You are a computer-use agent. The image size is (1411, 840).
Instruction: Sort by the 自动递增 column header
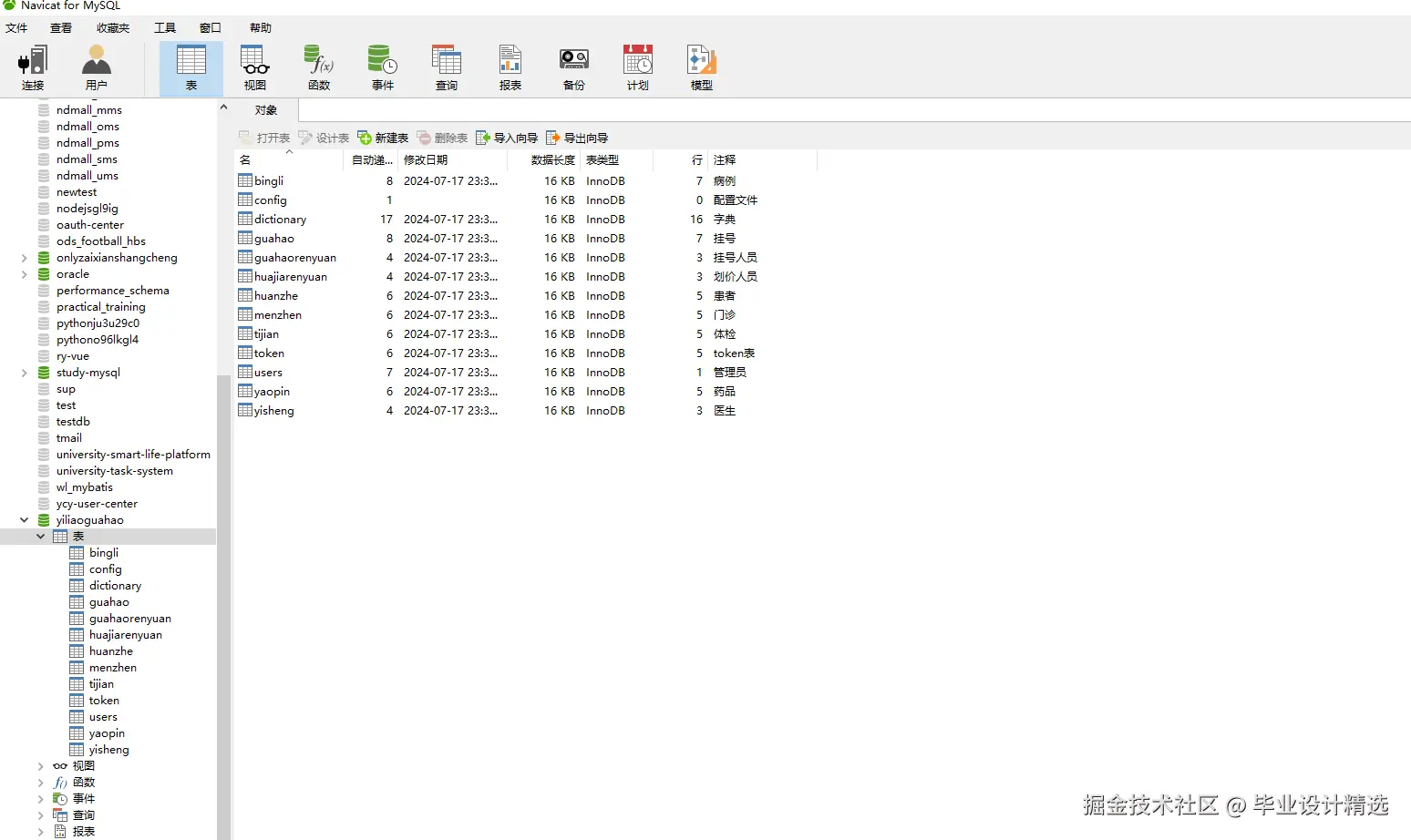point(372,159)
